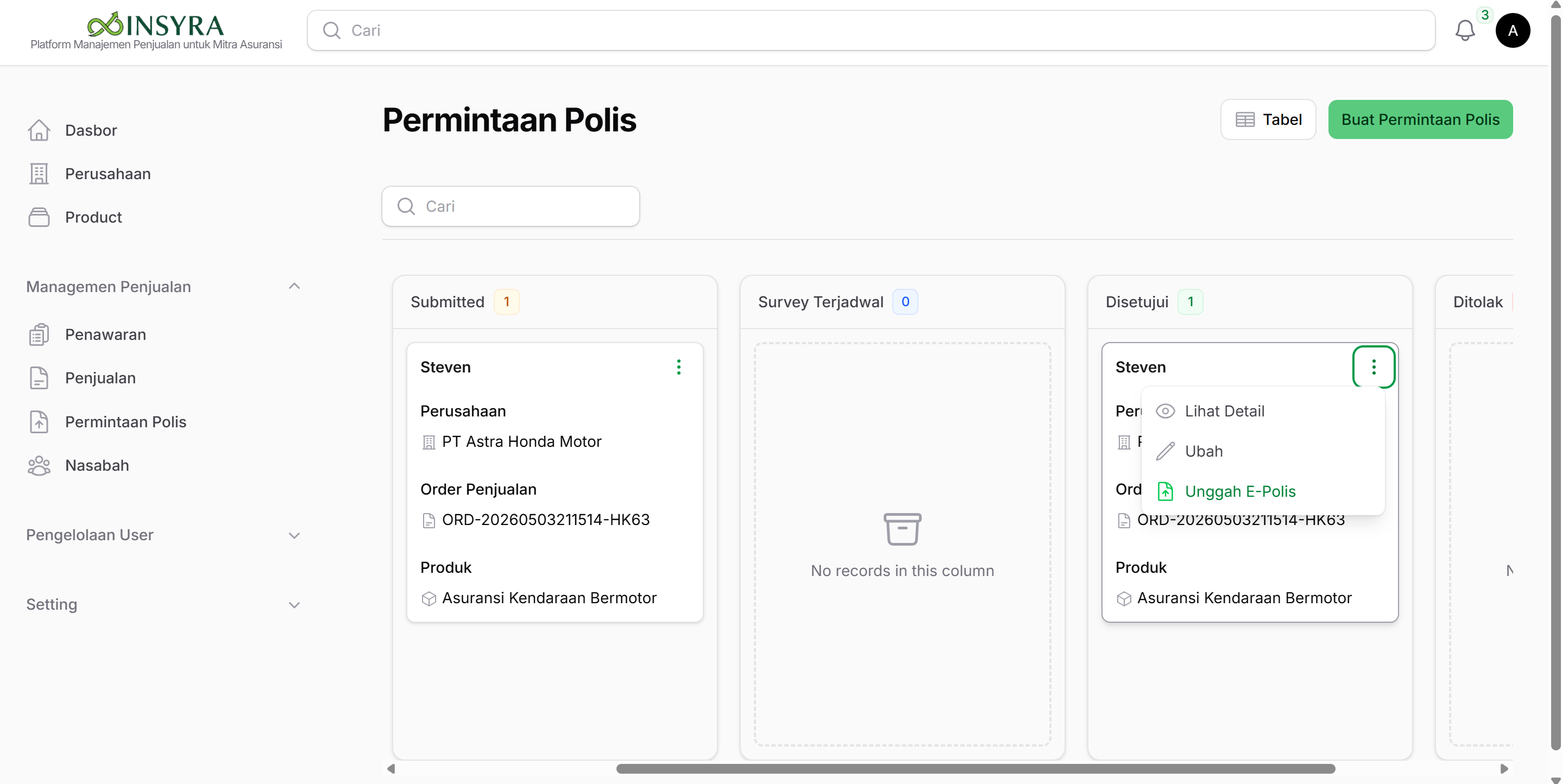
Task: Switch to Tabel view
Action: [1268, 119]
